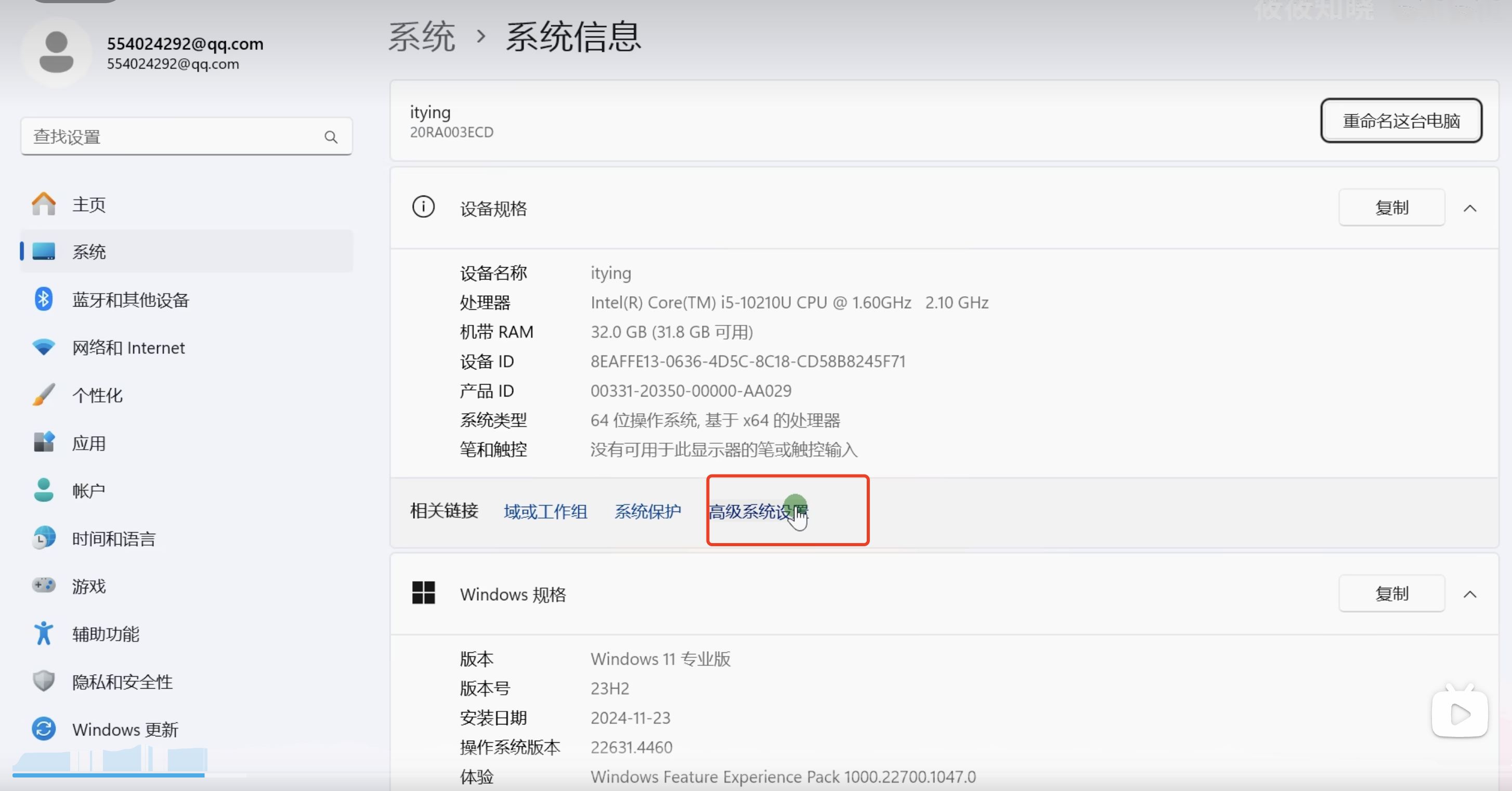The image size is (1512, 791).
Task: Click the Accounts person icon
Action: (44, 490)
